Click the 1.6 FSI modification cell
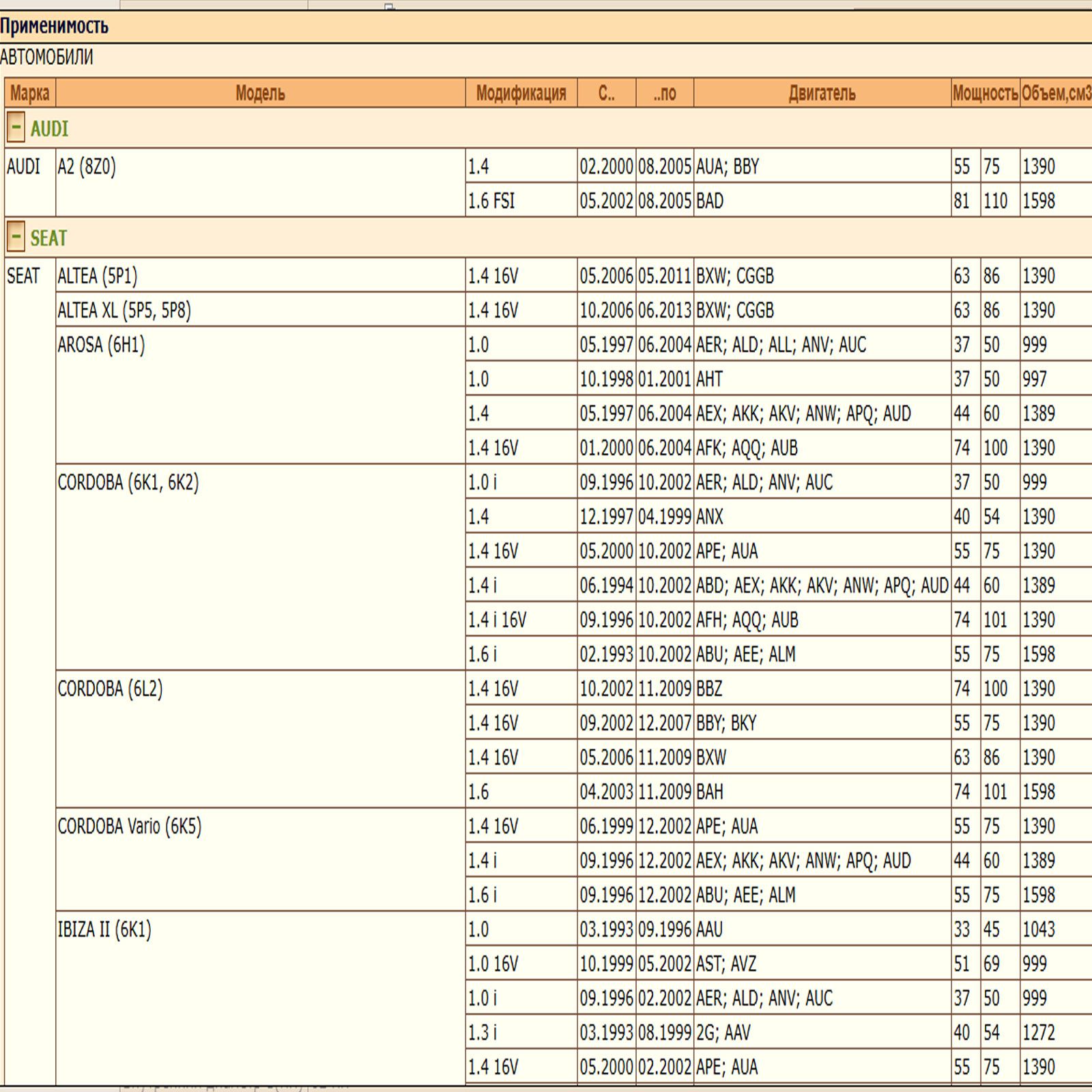Image resolution: width=1092 pixels, height=1092 pixels. coord(491,201)
